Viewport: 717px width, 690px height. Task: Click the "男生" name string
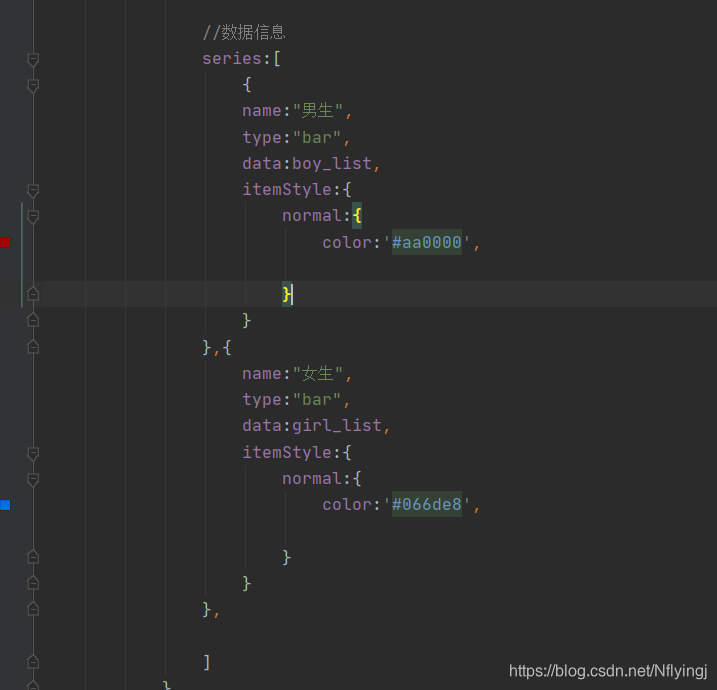pyautogui.click(x=318, y=111)
